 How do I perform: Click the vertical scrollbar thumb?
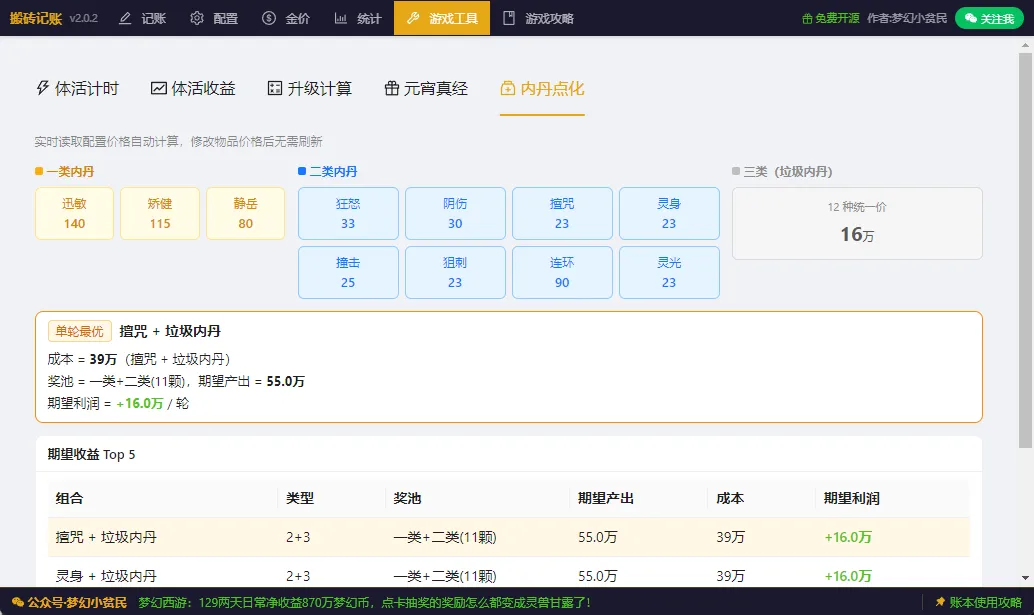tap(1025, 250)
